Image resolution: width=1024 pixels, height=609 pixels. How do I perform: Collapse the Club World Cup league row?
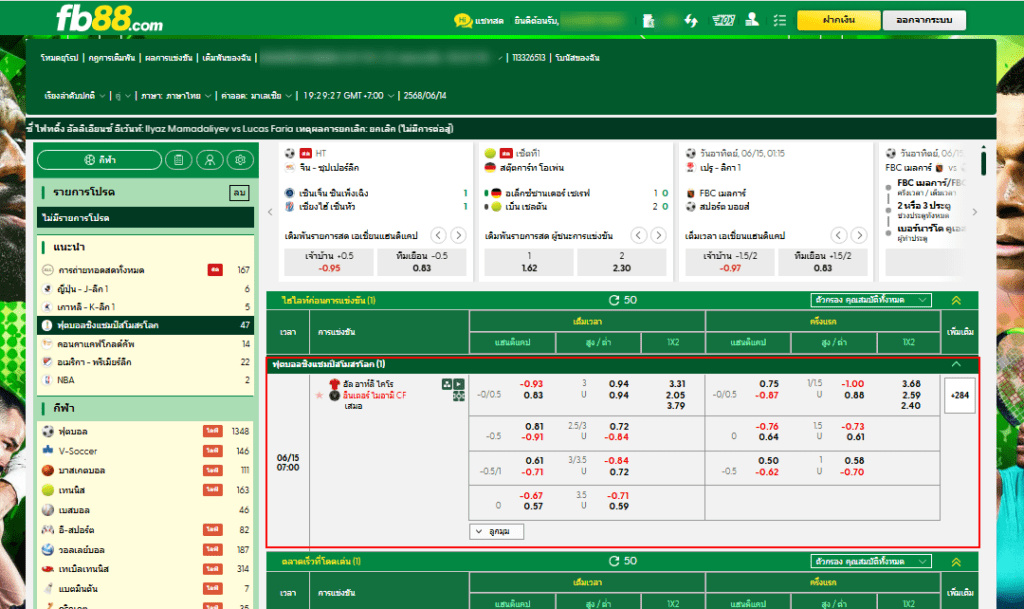click(x=956, y=364)
